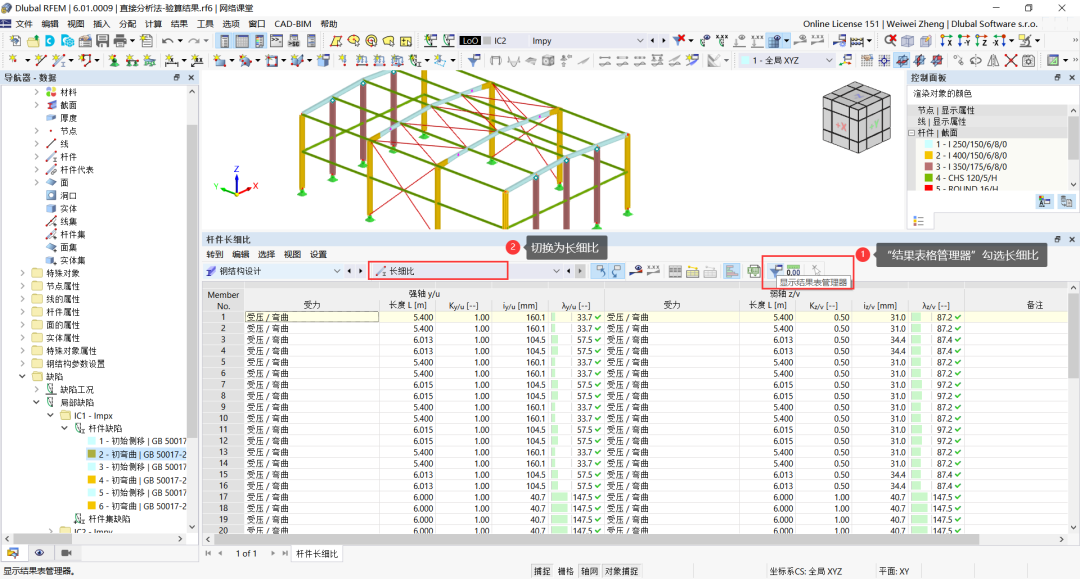Viewport: 1080px width, 579px height.
Task: Open the 设置 menu in results panel
Action: point(318,254)
